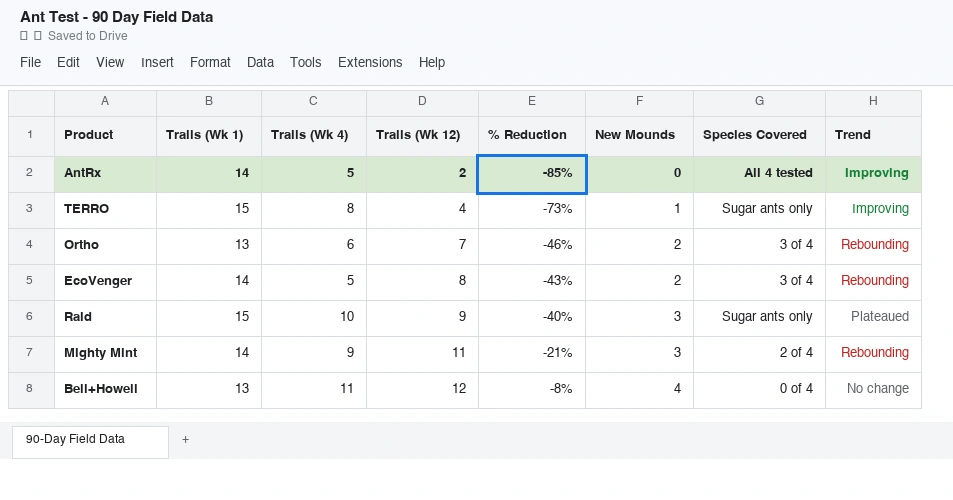
Task: Click the add new sheet plus icon
Action: [185, 439]
